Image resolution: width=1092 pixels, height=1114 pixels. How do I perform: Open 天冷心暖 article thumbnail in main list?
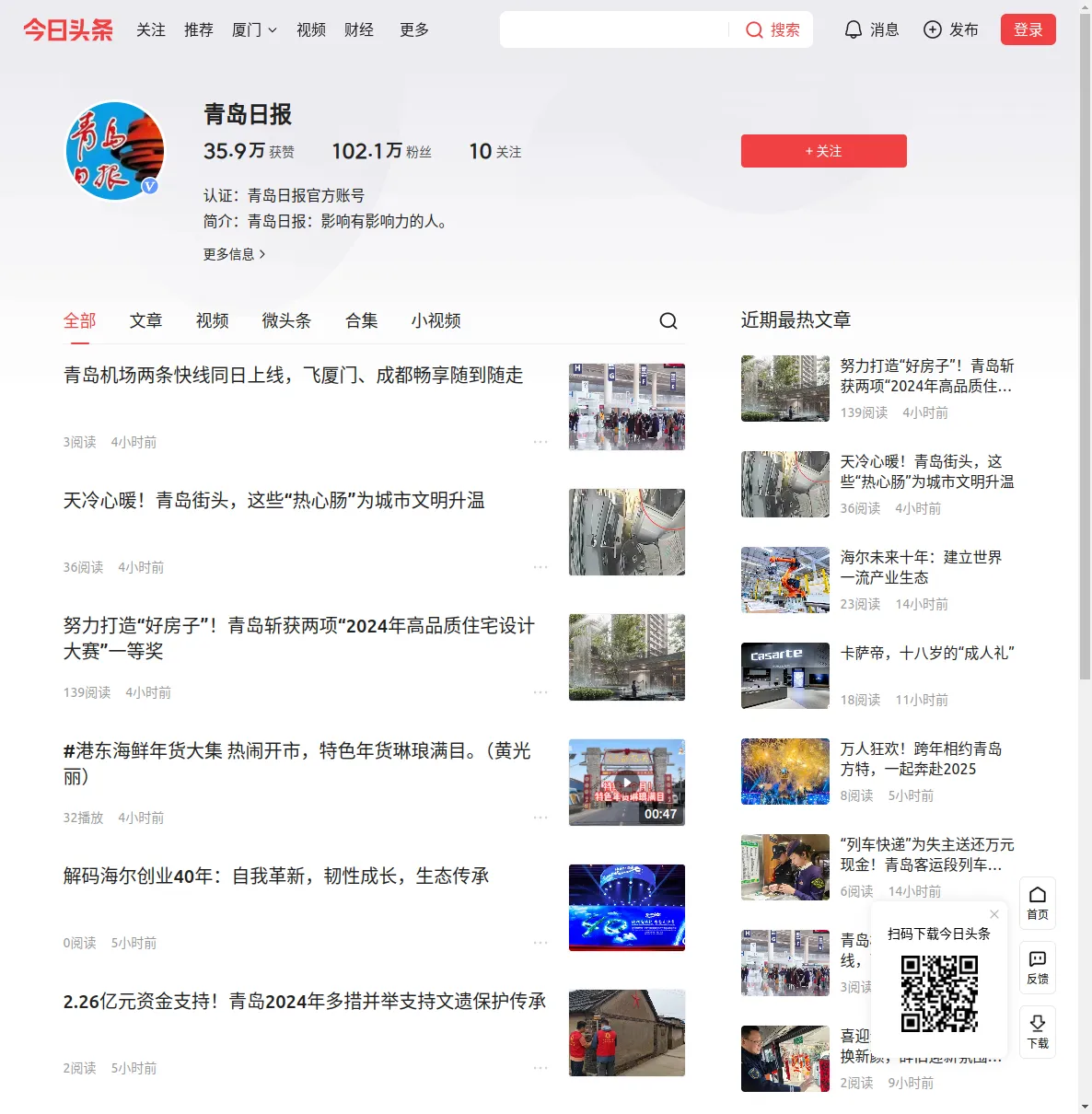[627, 532]
